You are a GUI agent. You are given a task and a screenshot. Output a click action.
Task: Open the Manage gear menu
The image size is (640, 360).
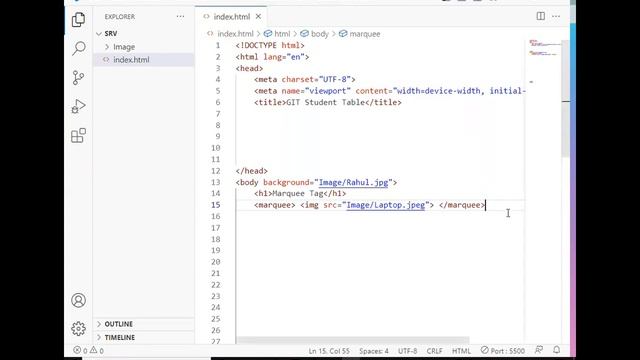(78, 329)
